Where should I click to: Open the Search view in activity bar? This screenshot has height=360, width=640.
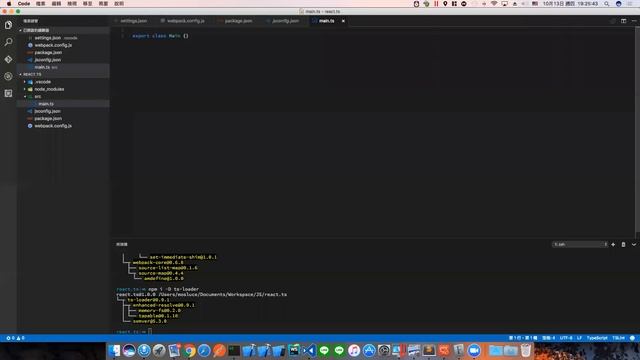[x=8, y=42]
